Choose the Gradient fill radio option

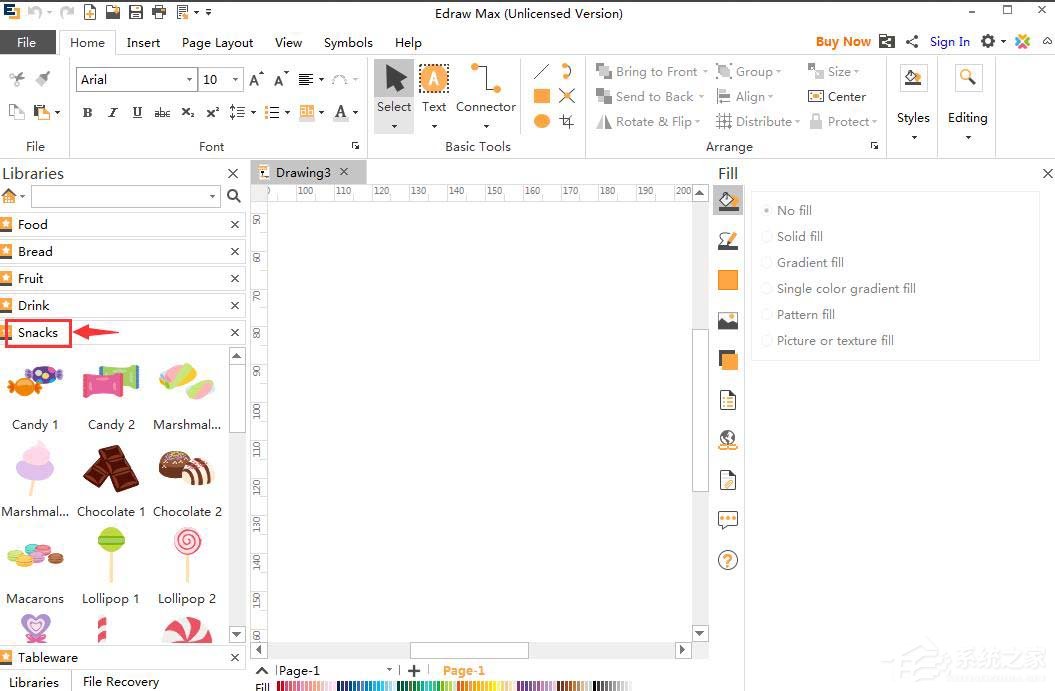coord(809,263)
